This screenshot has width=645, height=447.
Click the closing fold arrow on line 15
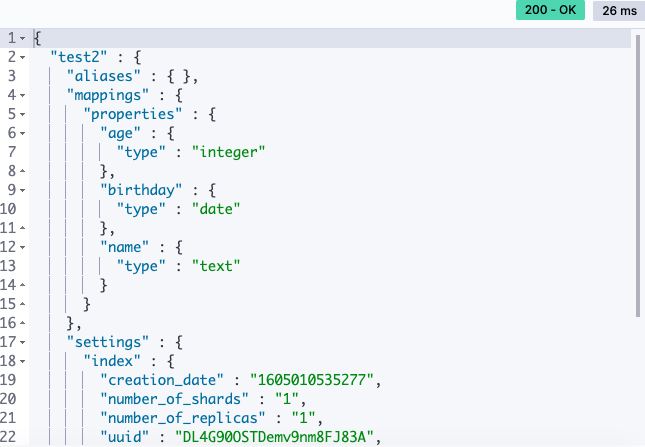[x=22, y=304]
